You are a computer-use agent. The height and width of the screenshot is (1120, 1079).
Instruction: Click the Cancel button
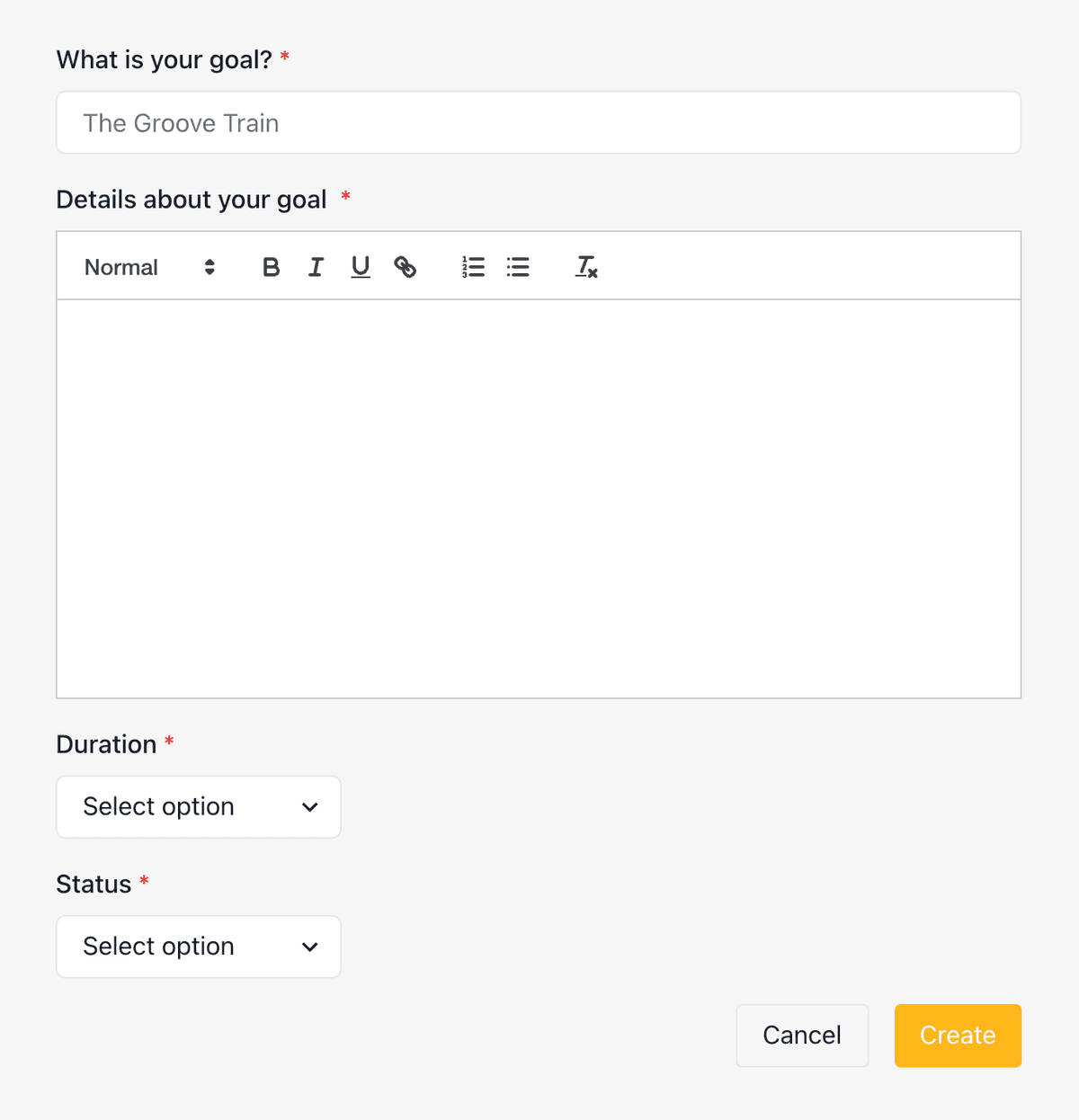point(801,1036)
